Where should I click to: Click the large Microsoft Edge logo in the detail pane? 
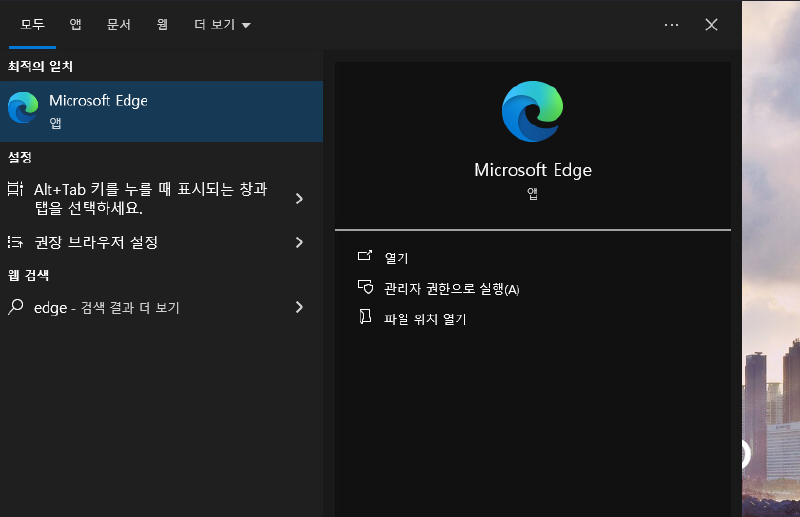[x=532, y=111]
